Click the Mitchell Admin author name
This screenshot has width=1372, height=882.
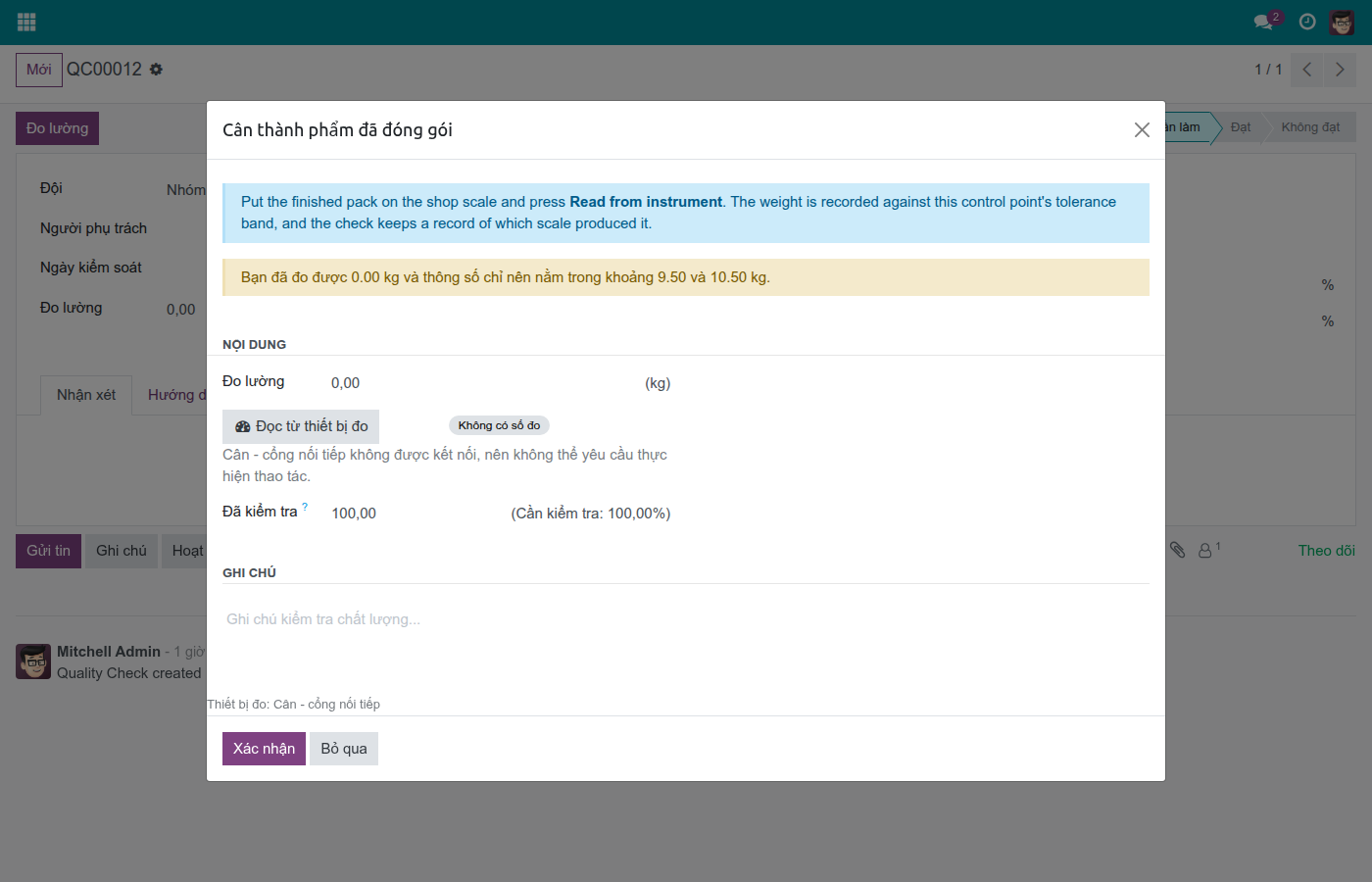coord(109,652)
